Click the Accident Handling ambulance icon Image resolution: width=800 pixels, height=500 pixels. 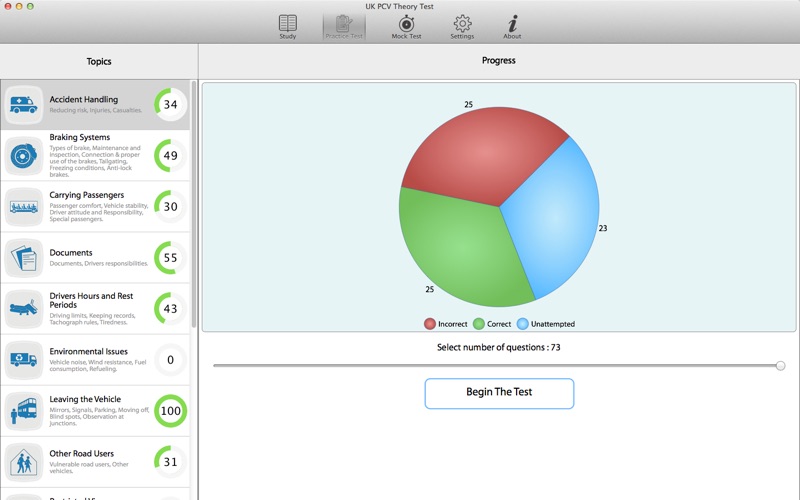(x=23, y=105)
